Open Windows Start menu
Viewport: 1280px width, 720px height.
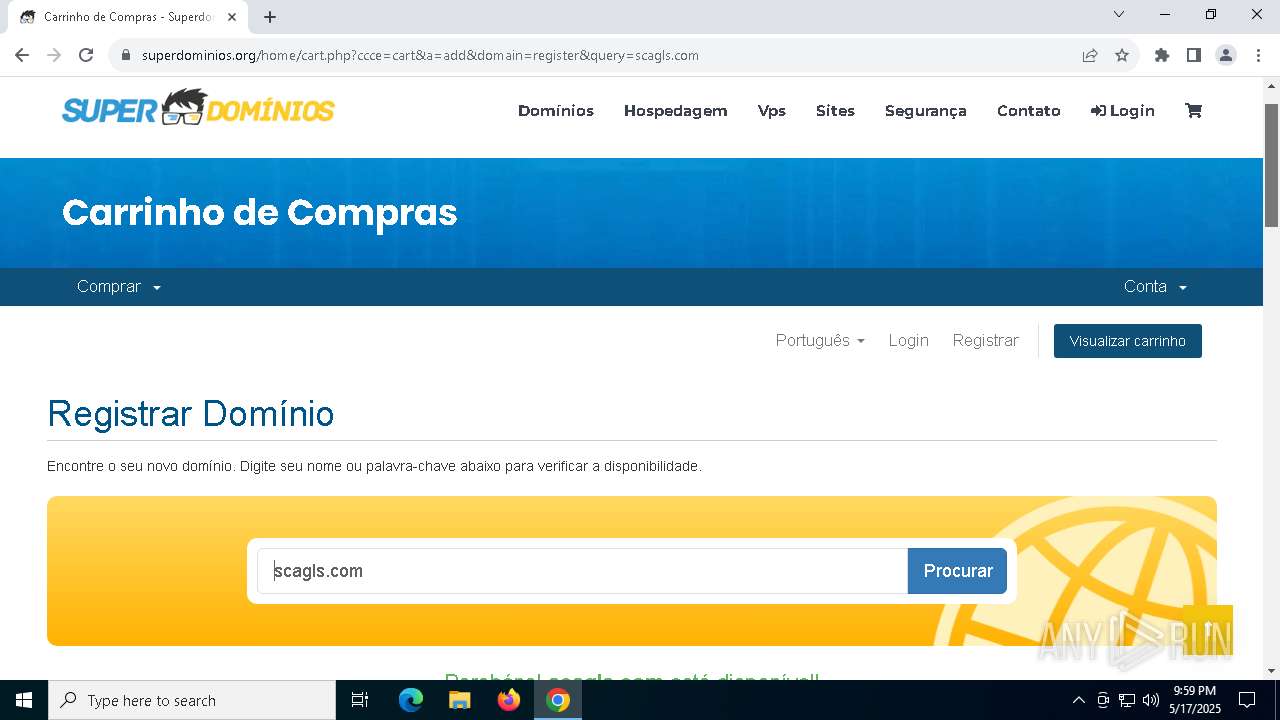[x=24, y=700]
